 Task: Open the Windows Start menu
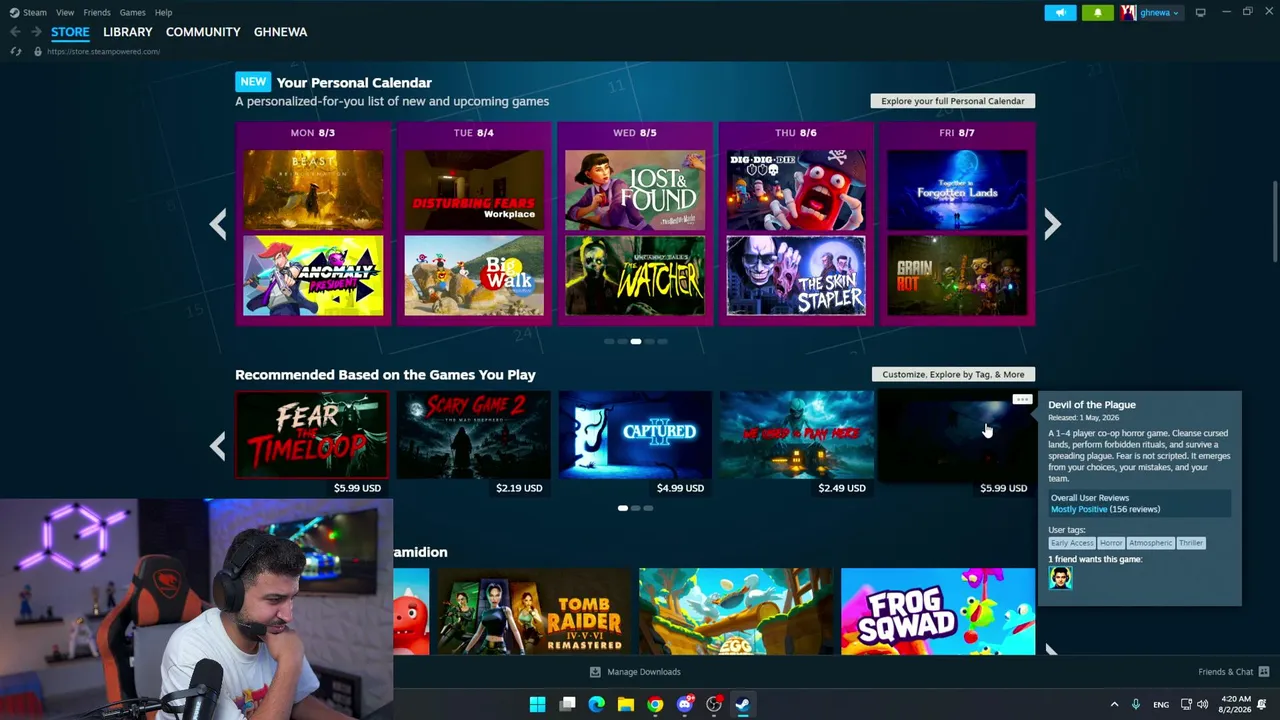537,704
